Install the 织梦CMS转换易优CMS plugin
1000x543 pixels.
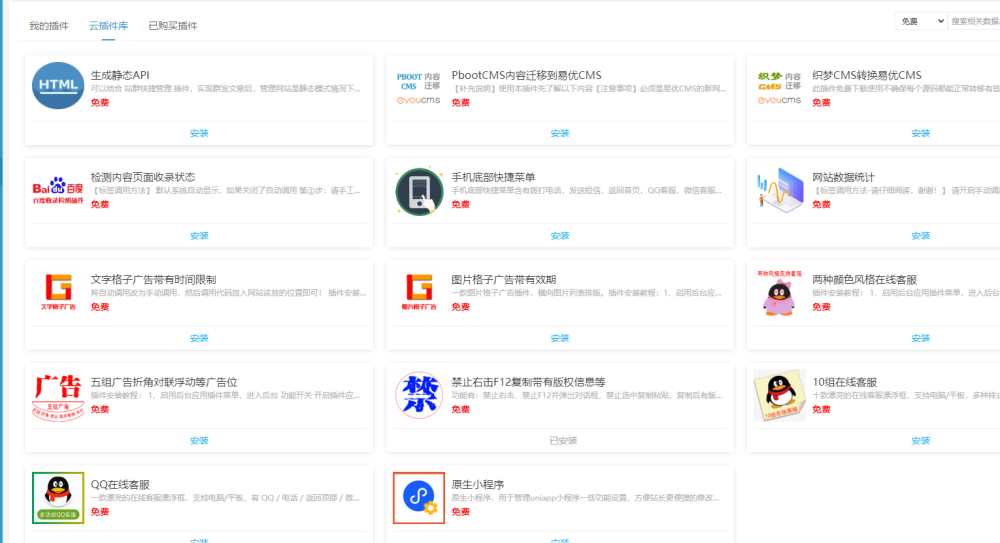click(921, 133)
